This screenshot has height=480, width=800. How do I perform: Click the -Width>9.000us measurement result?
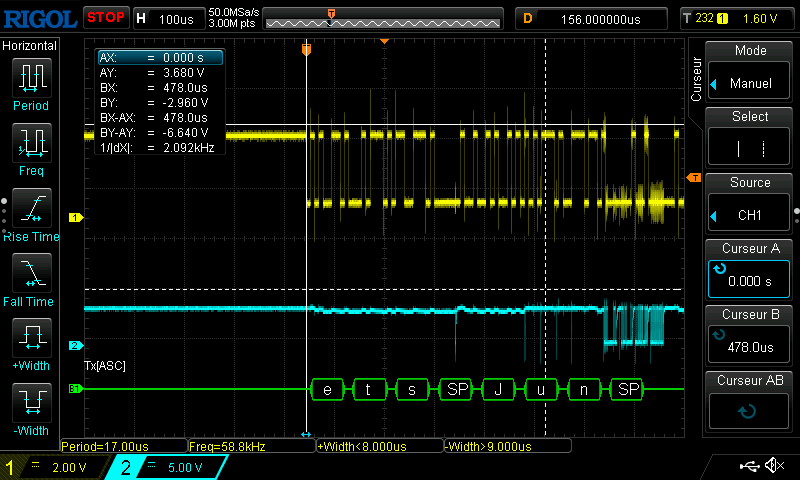(x=508, y=446)
